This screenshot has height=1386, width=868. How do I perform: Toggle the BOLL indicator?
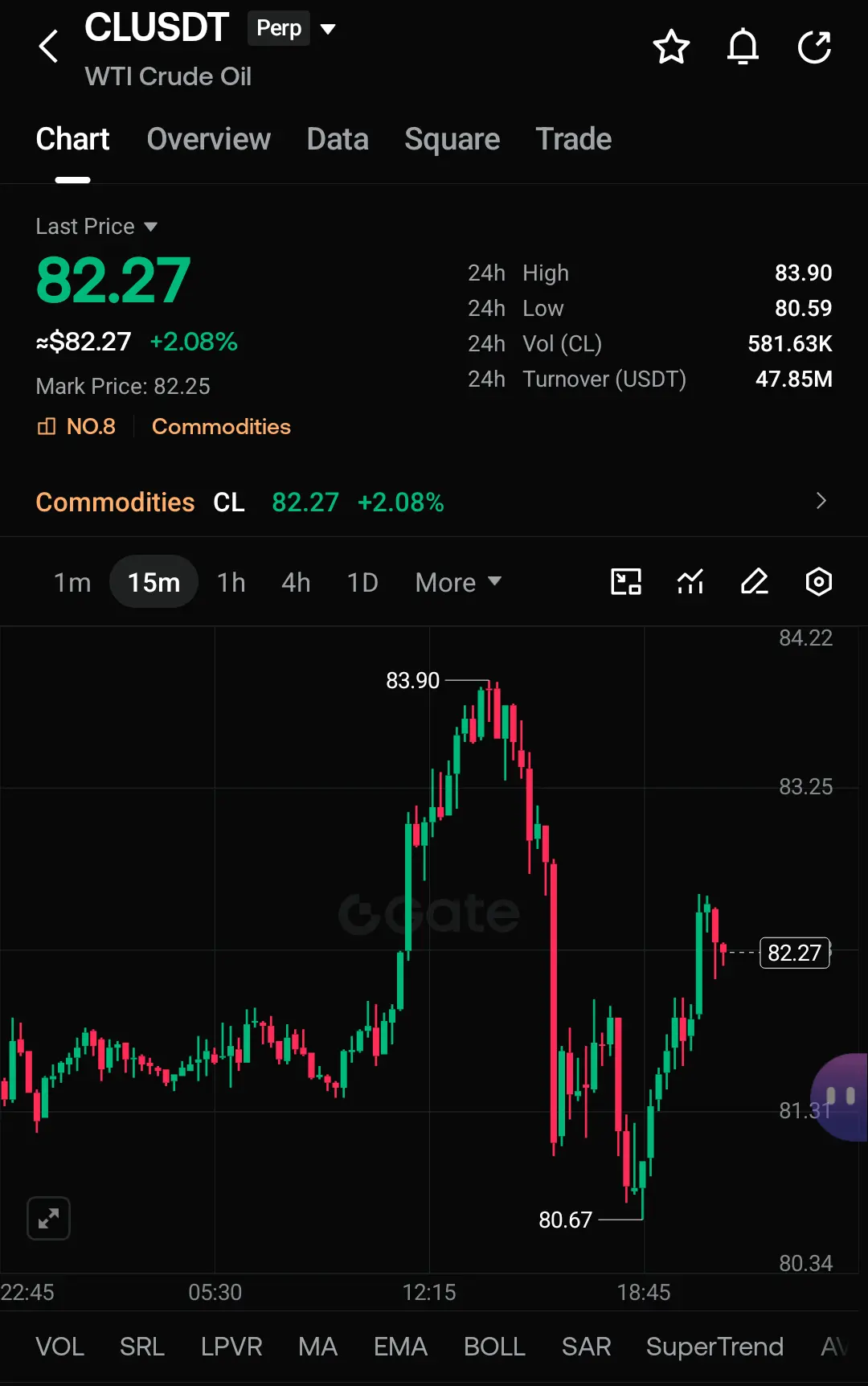pos(494,1347)
